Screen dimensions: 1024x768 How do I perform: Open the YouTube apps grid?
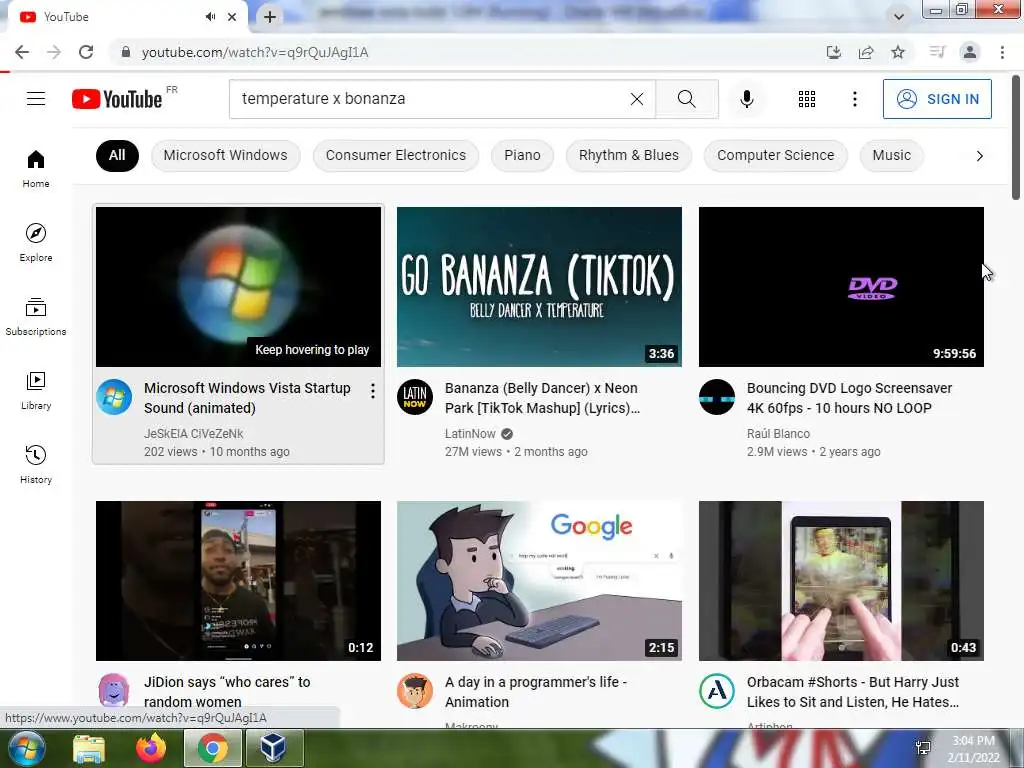click(807, 99)
